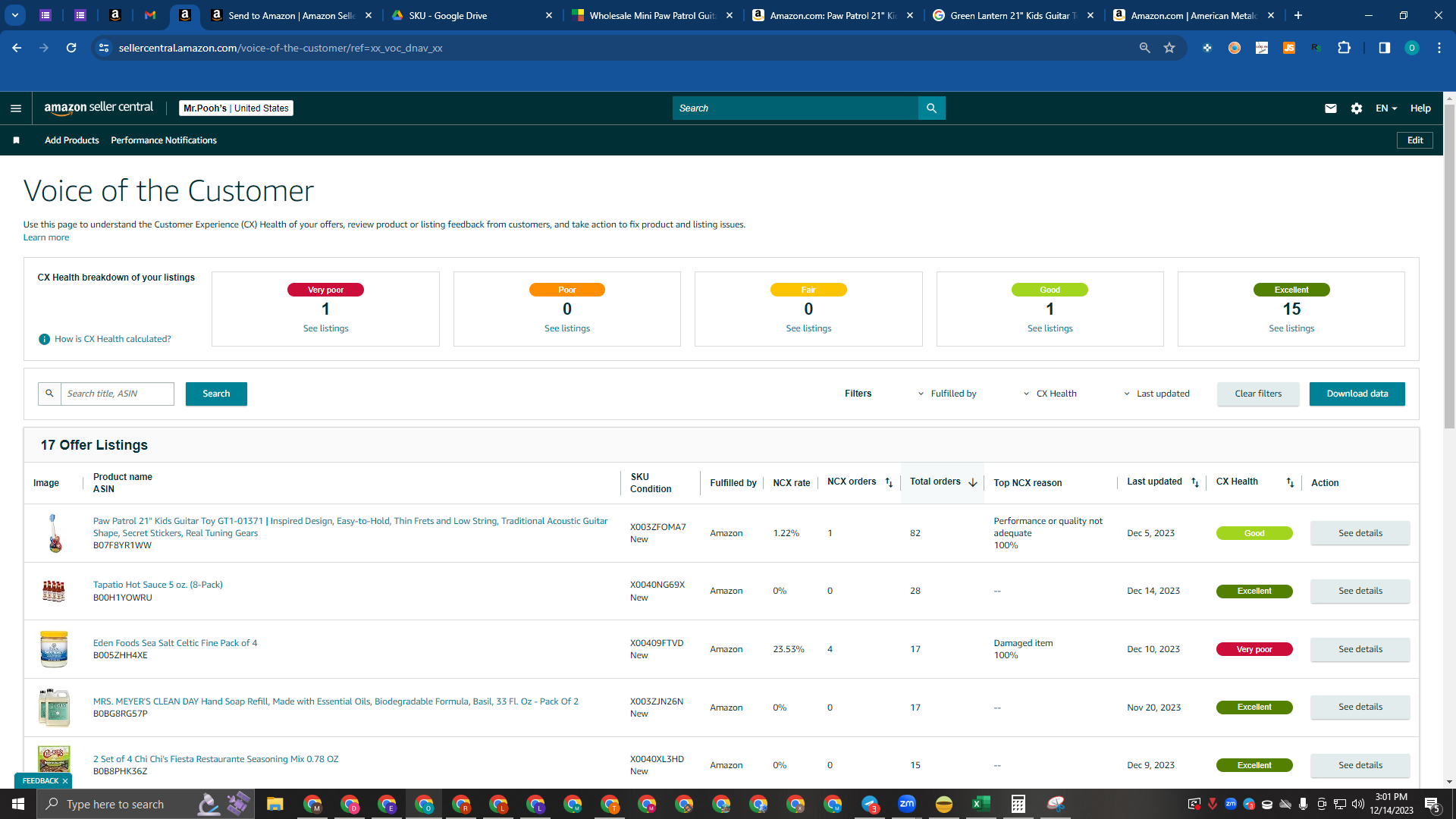The image size is (1456, 819).
Task: Expand the Last updated filter
Action: 1156,394
